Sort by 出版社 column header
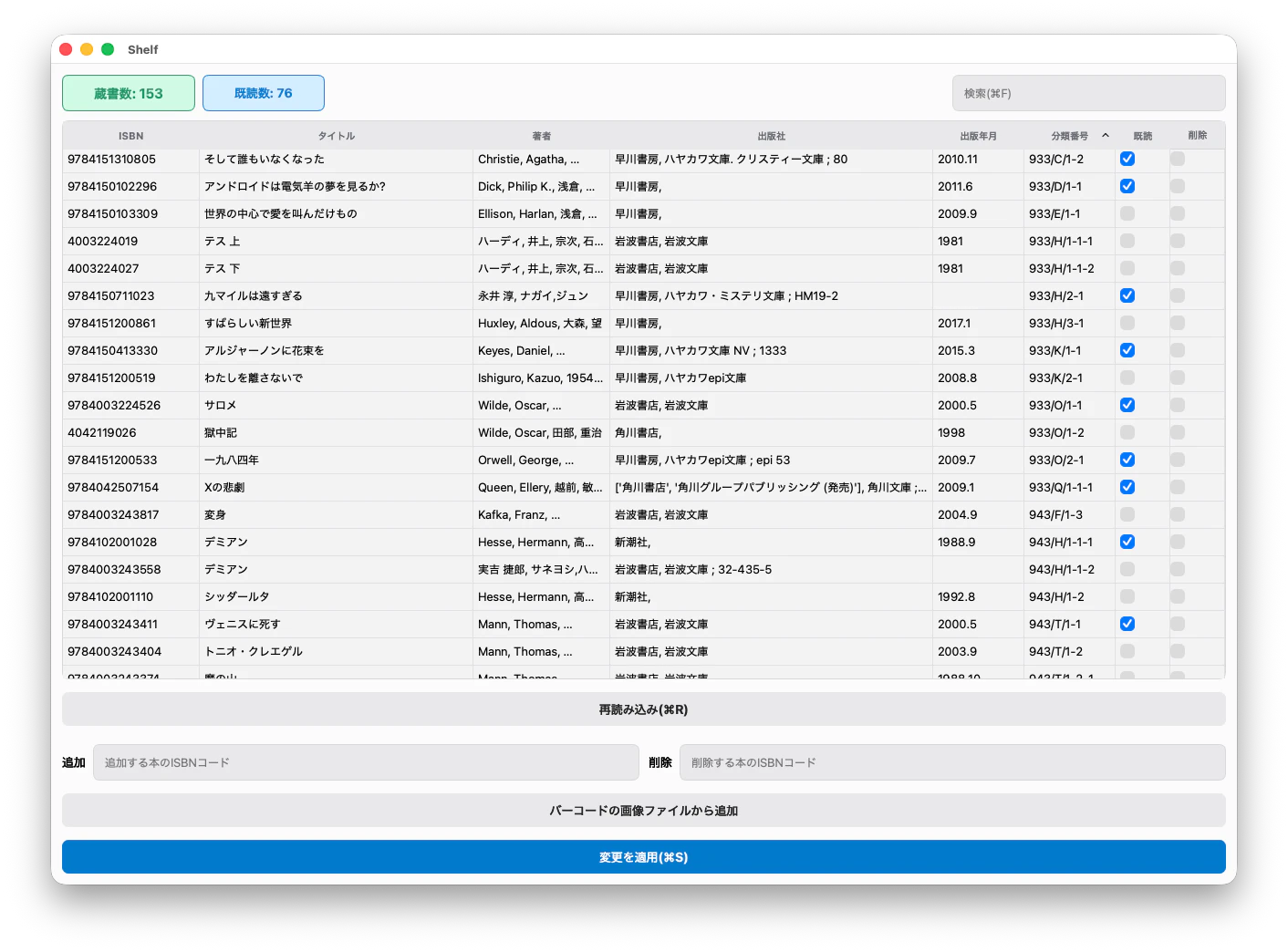The width and height of the screenshot is (1288, 952). (x=771, y=136)
